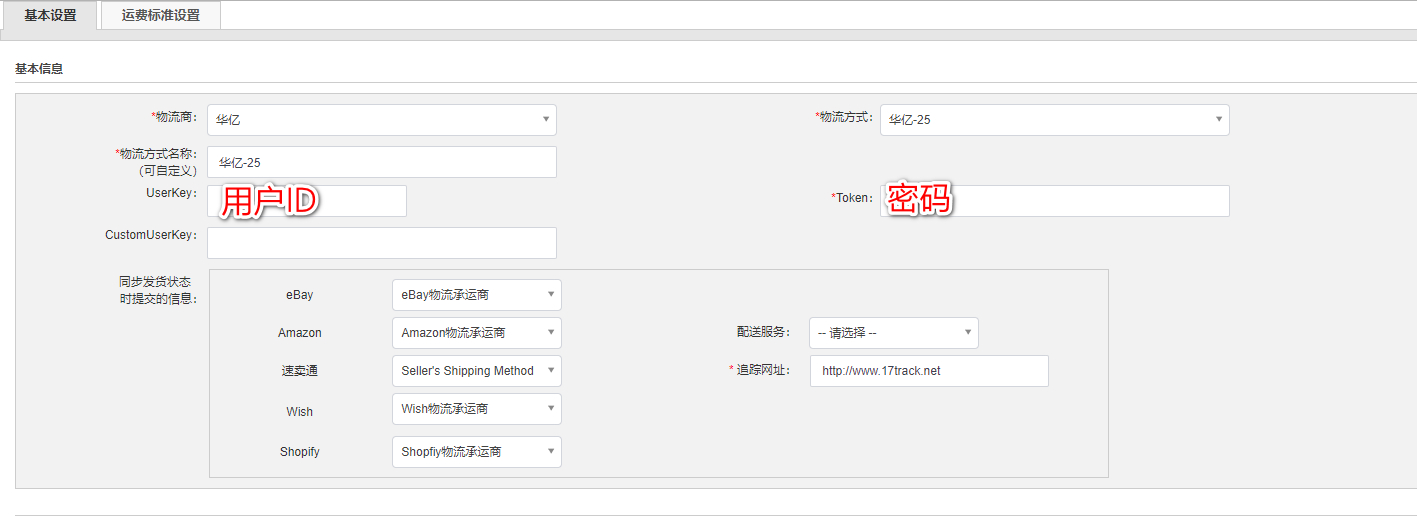The width and height of the screenshot is (1417, 516).
Task: Click the 追踪网址 field label
Action: coord(763,370)
